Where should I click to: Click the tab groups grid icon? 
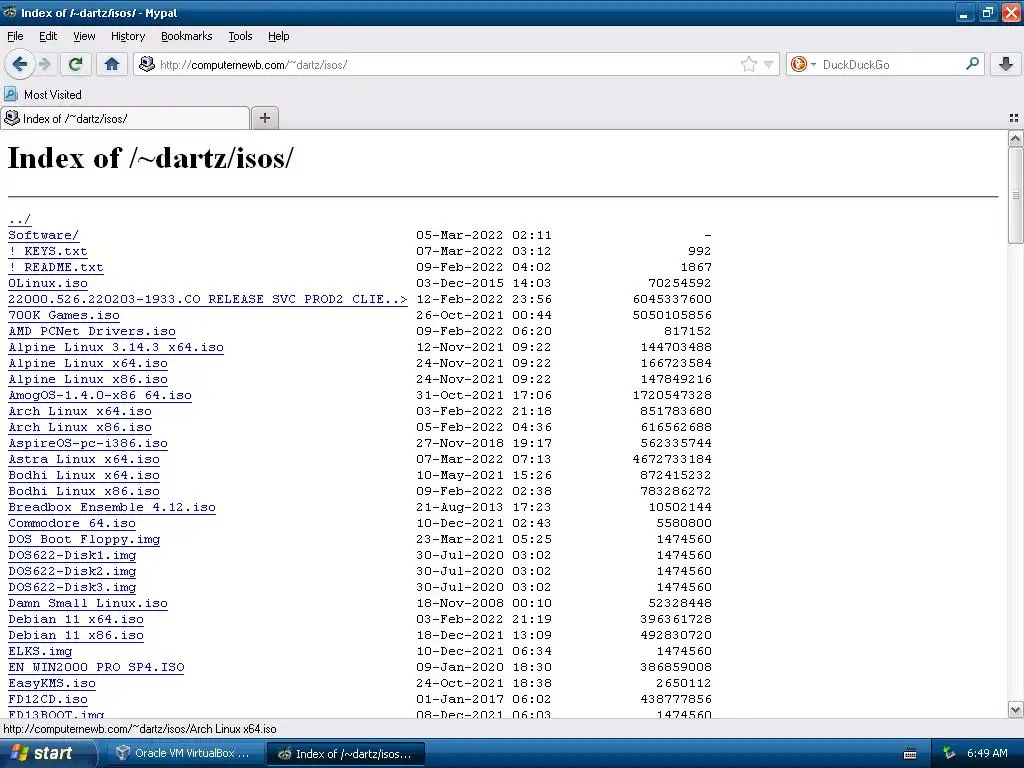coord(1014,118)
